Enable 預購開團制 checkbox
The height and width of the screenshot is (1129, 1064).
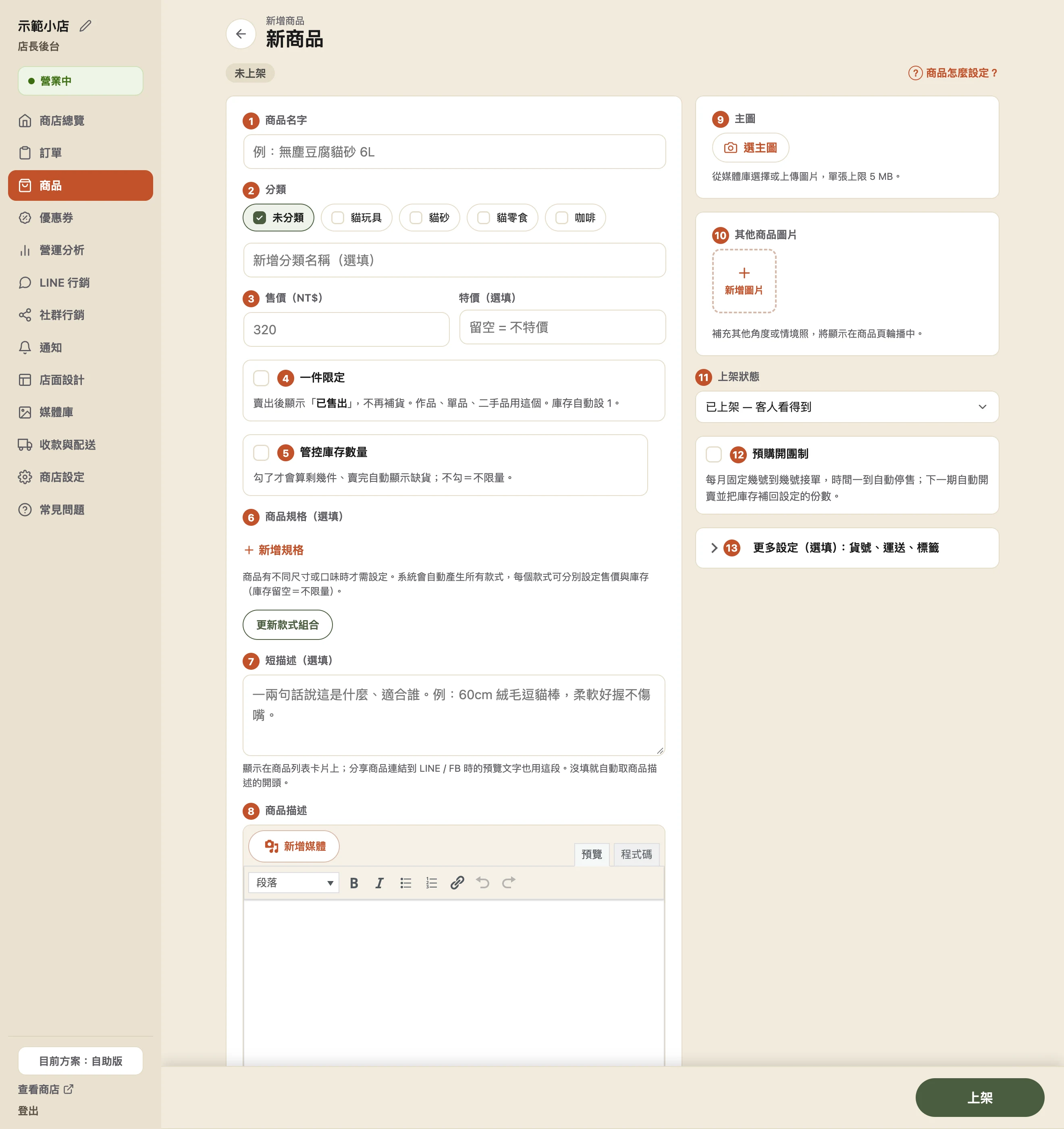[714, 454]
